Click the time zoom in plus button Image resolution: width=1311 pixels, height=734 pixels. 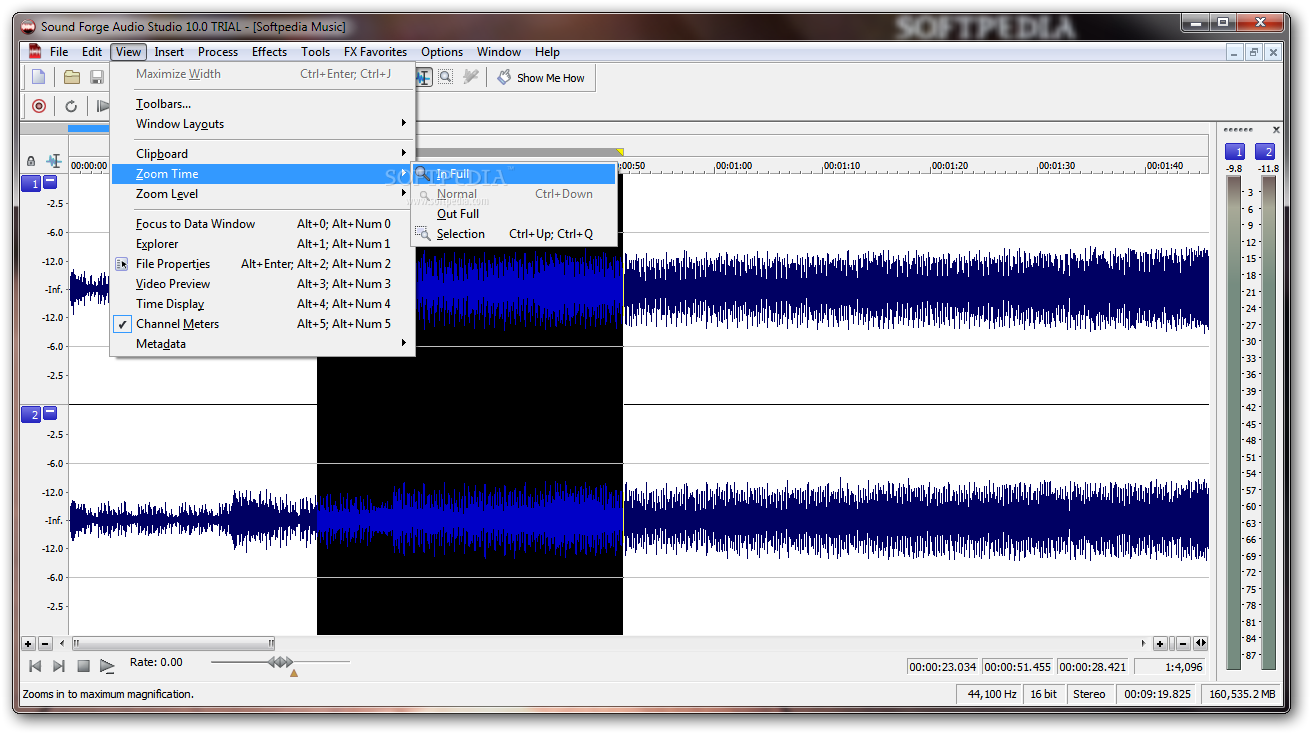(1160, 644)
